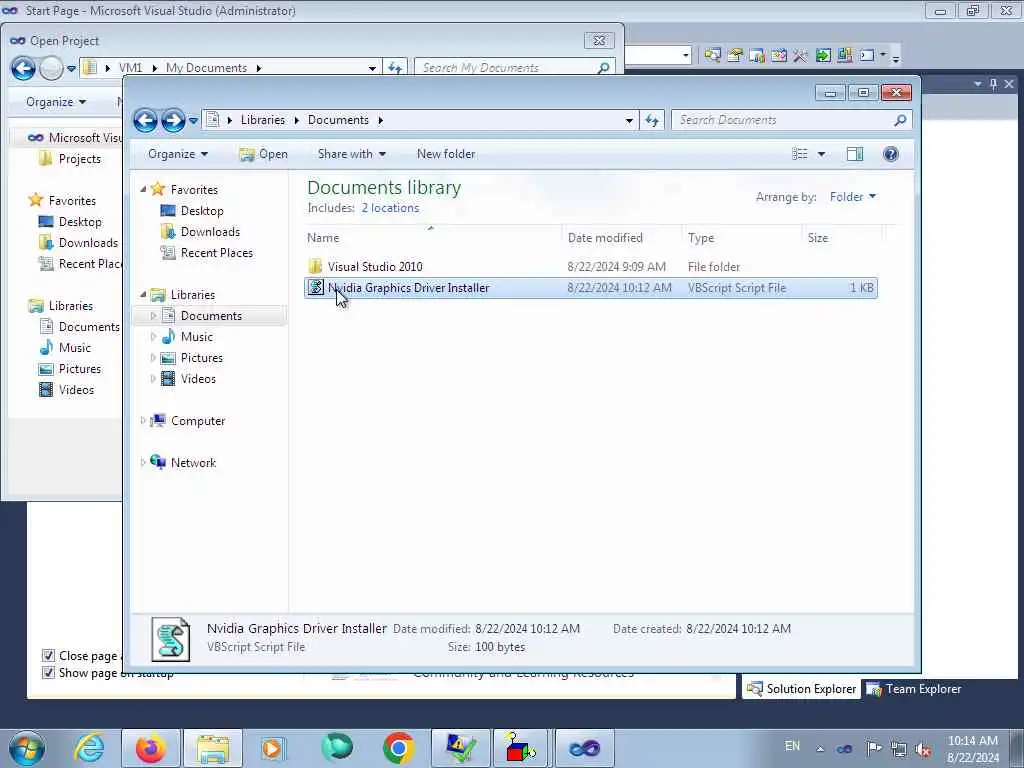Toggle the Show page on startup checkbox

tap(48, 673)
